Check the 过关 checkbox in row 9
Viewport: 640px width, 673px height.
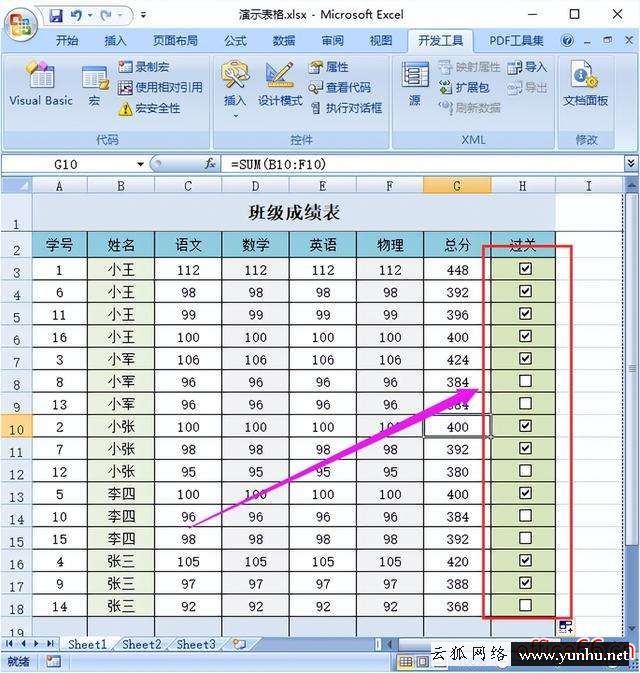(525, 403)
